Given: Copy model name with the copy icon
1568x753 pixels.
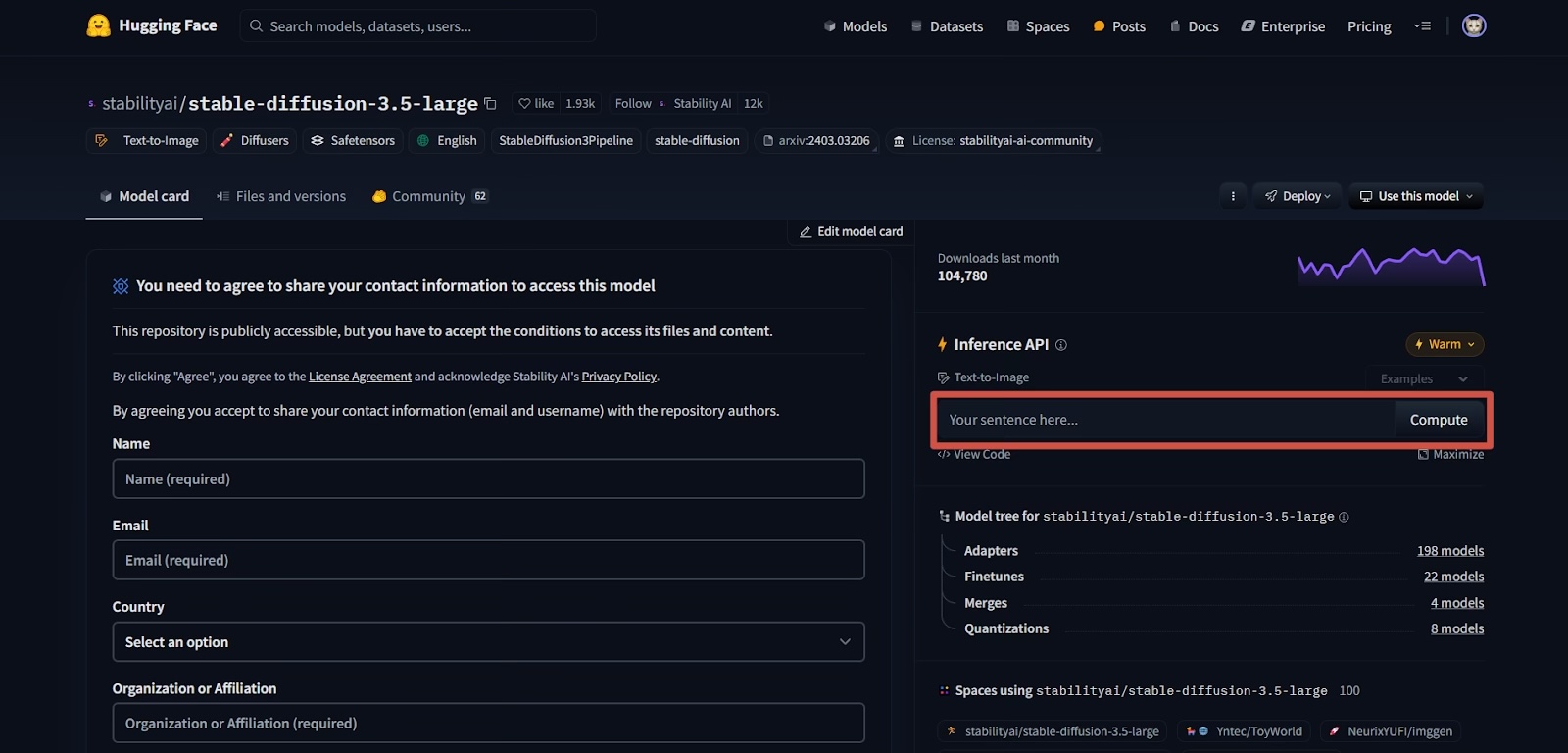Looking at the screenshot, I should click(490, 103).
